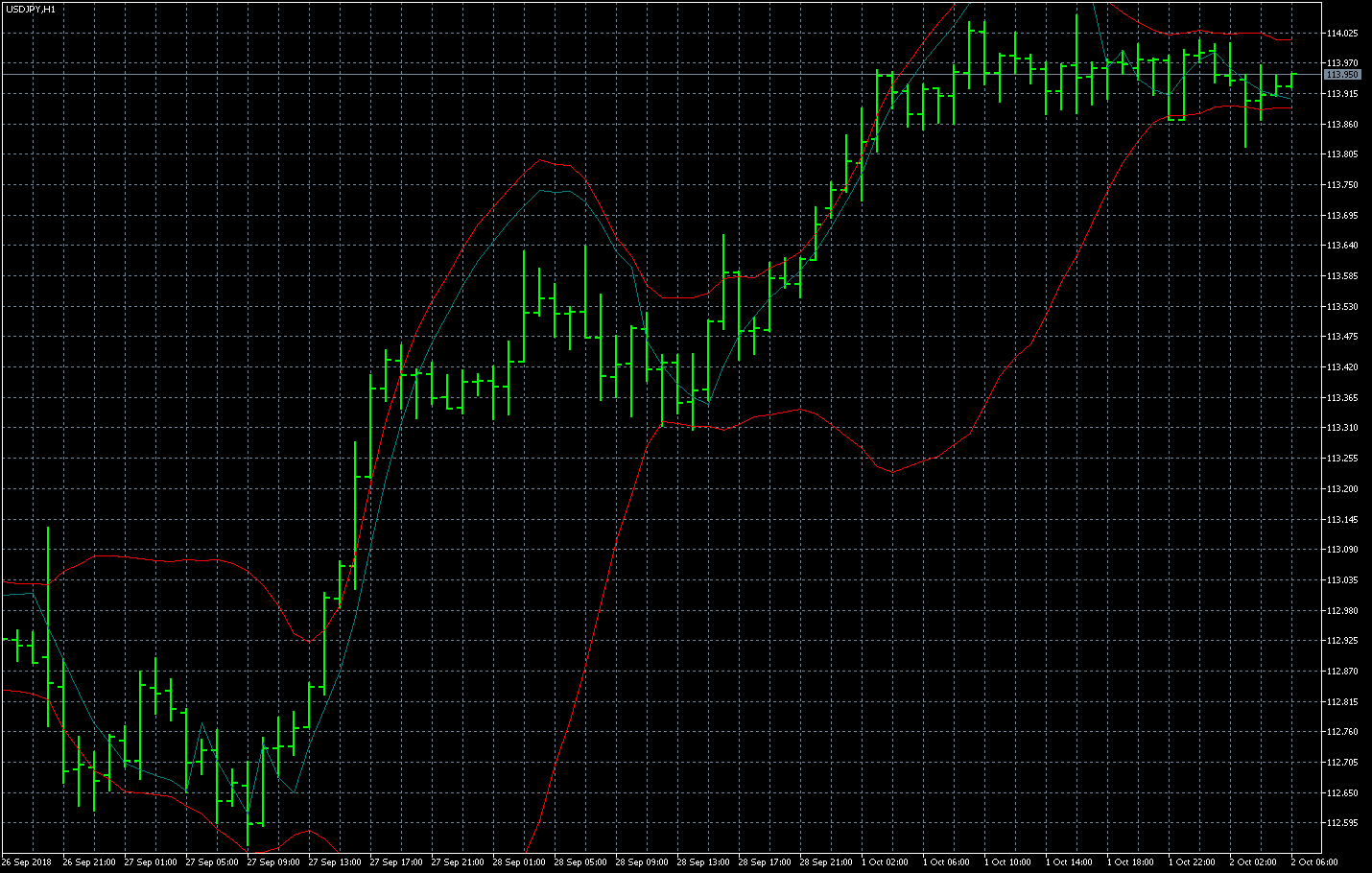Click the 113.695 price scale label

click(1342, 216)
